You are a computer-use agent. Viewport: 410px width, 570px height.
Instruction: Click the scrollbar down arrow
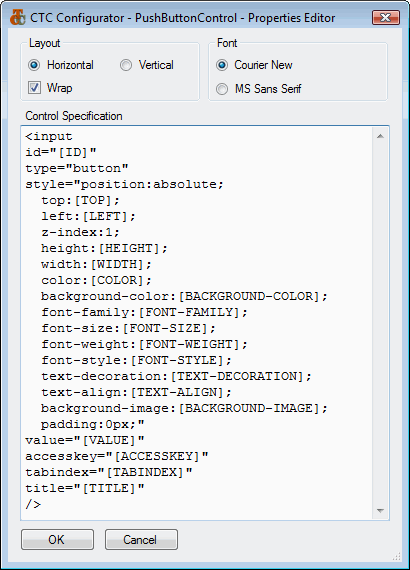(380, 510)
